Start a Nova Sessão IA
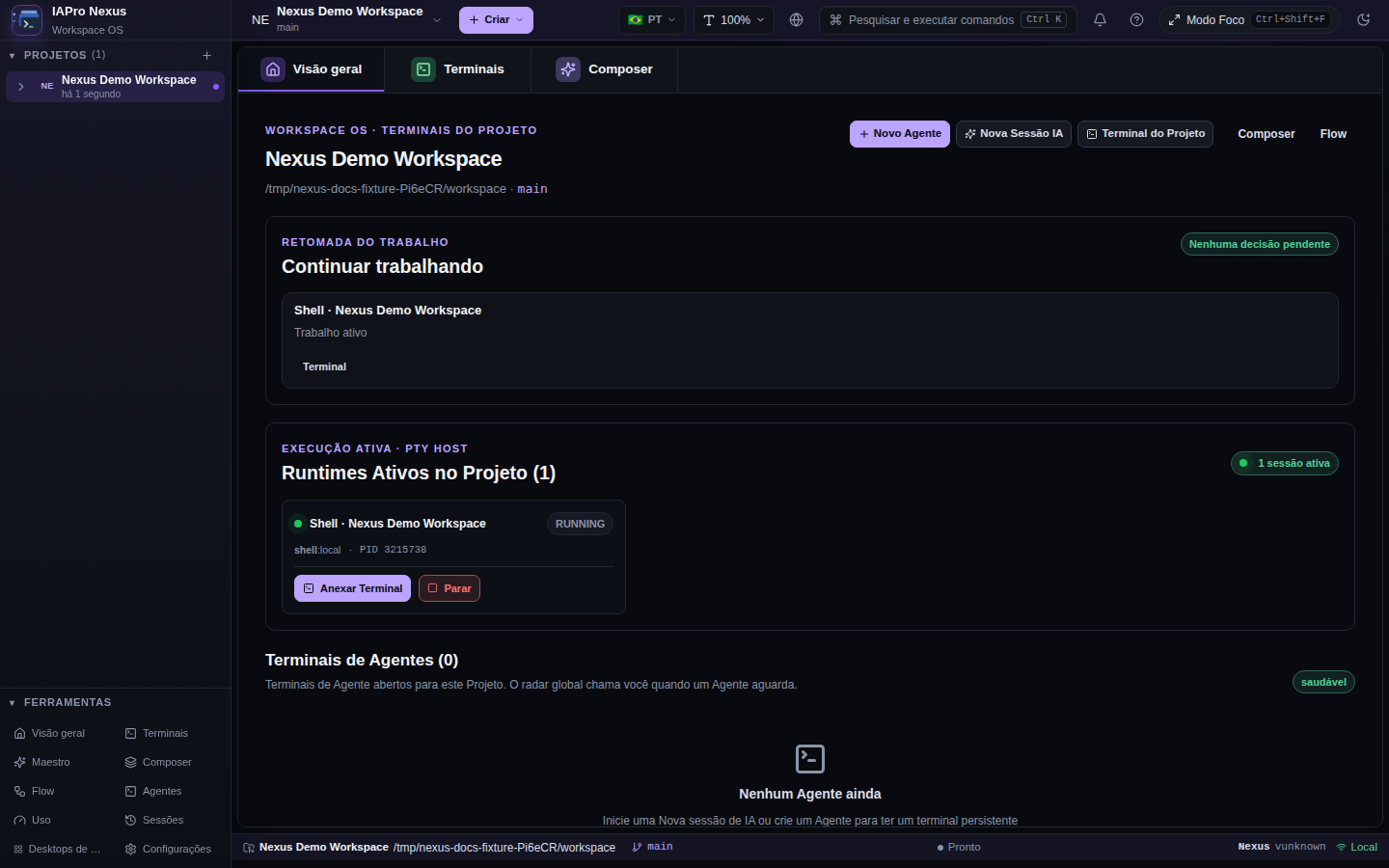Viewport: 1389px width, 868px height. pyautogui.click(x=1014, y=134)
